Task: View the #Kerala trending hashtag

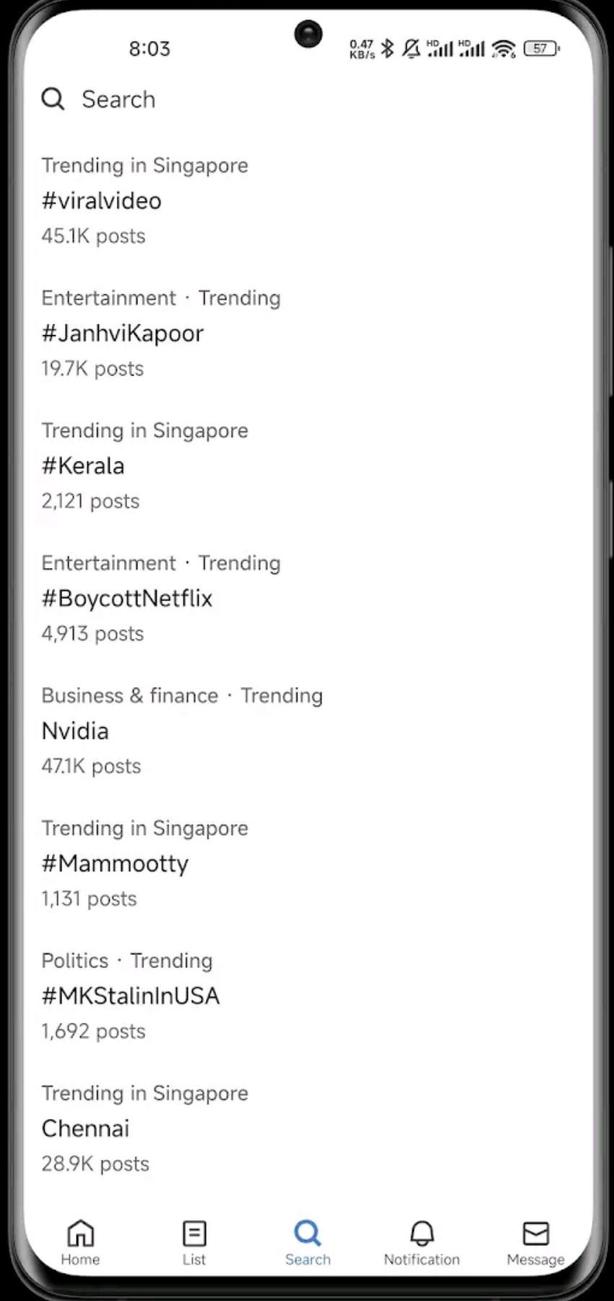Action: tap(83, 466)
